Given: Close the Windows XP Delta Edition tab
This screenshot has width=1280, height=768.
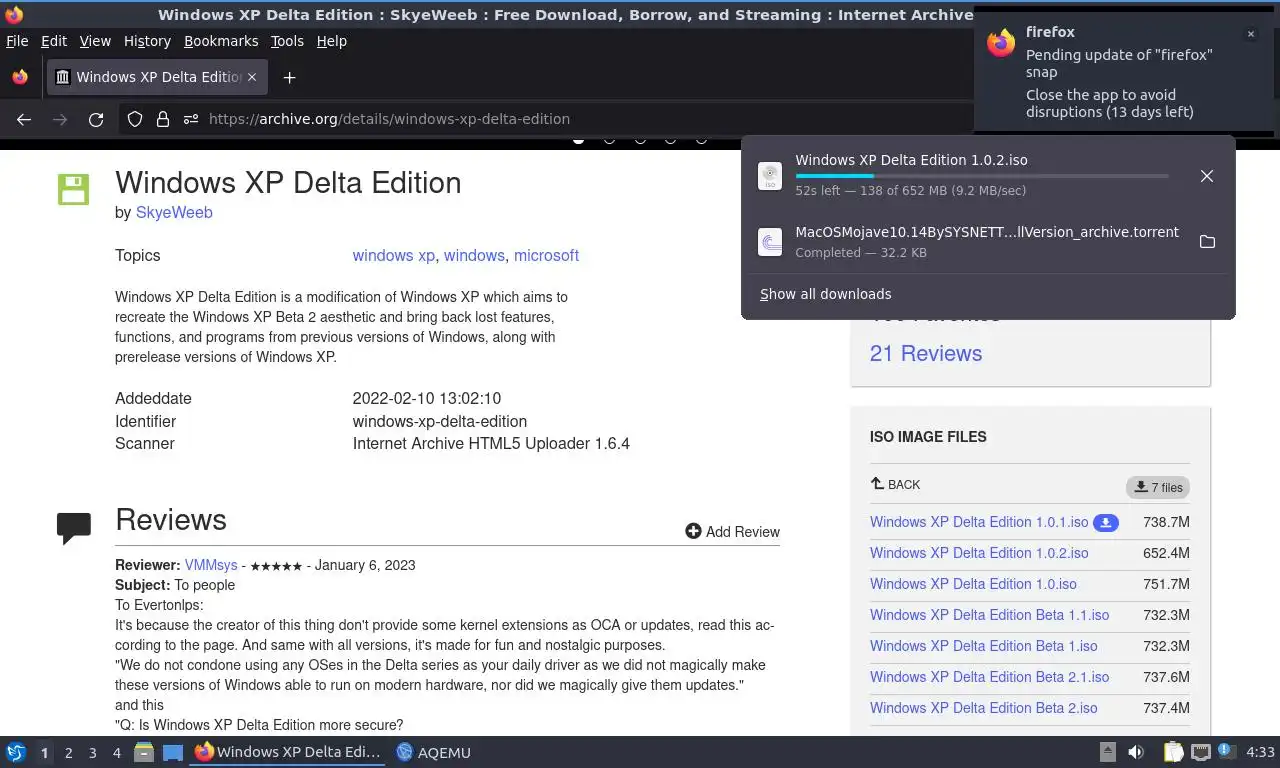Looking at the screenshot, I should [x=252, y=77].
